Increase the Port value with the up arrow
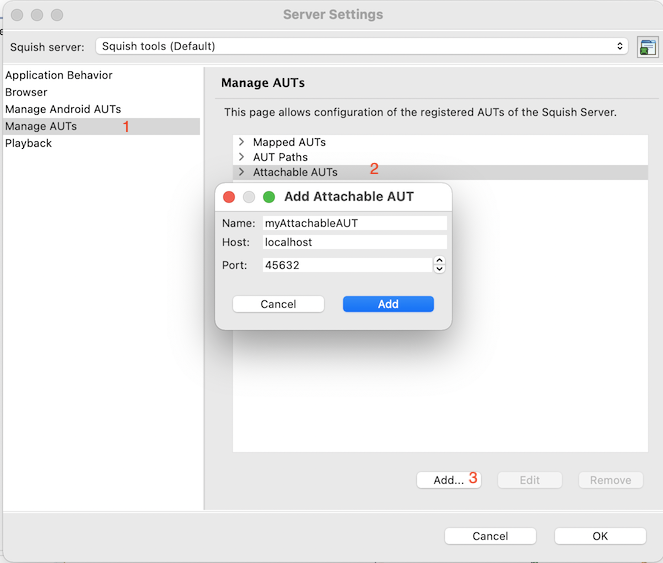 tap(439, 261)
